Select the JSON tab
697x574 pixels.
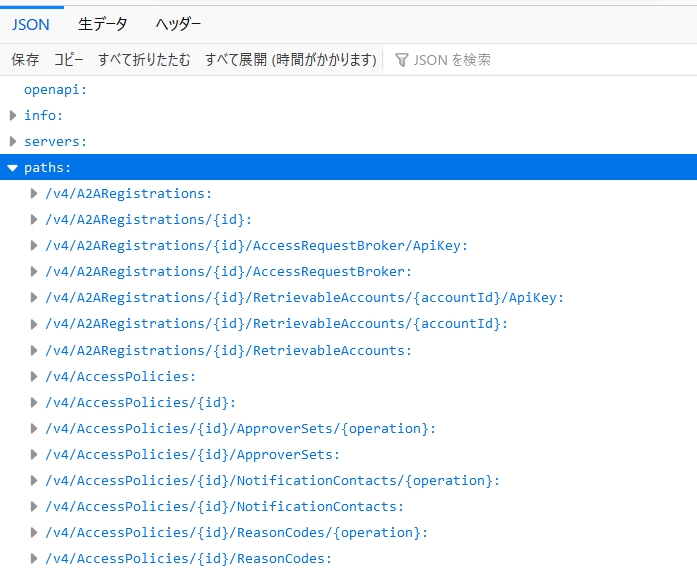tap(31, 24)
